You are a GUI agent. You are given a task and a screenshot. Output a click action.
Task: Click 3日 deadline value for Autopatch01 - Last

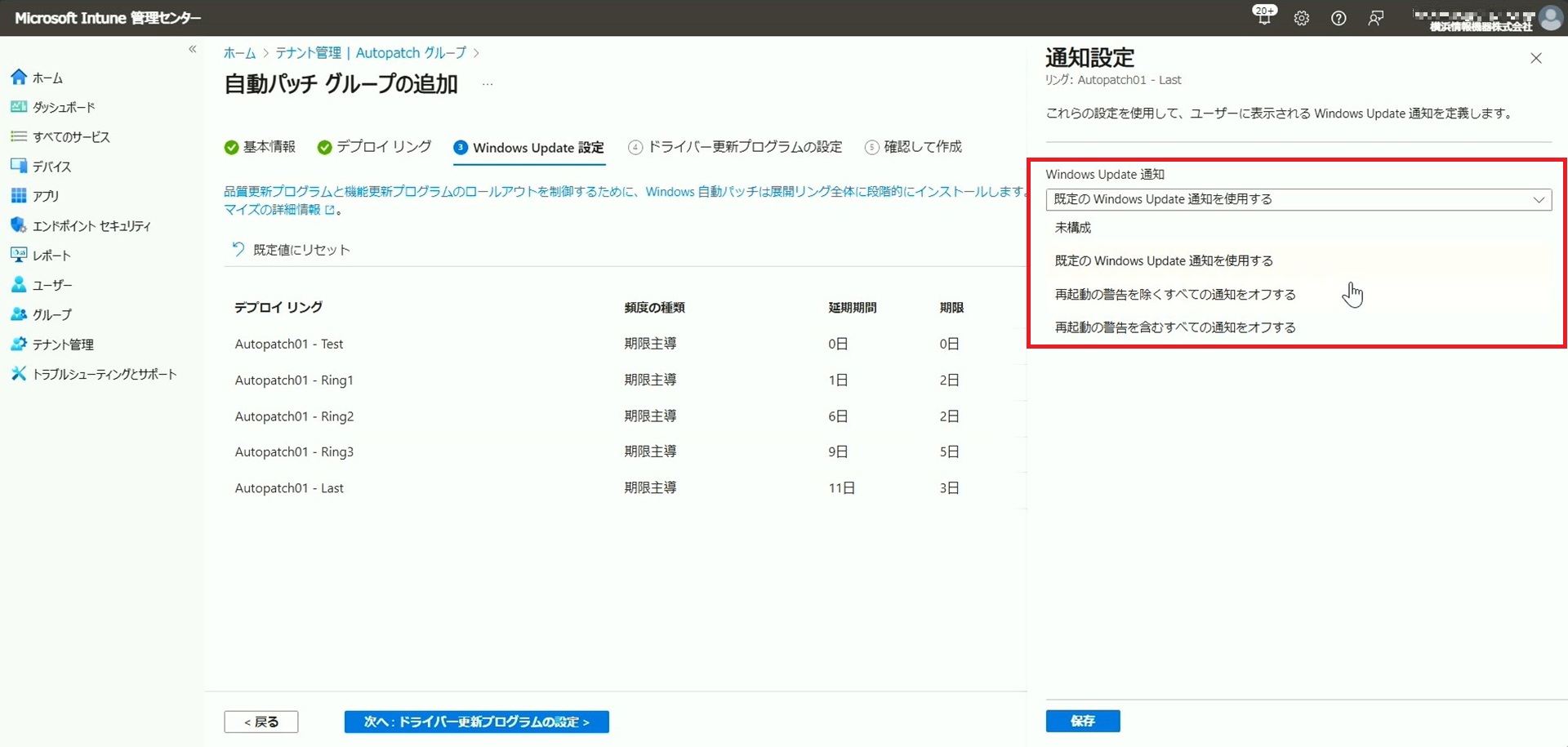(x=949, y=488)
